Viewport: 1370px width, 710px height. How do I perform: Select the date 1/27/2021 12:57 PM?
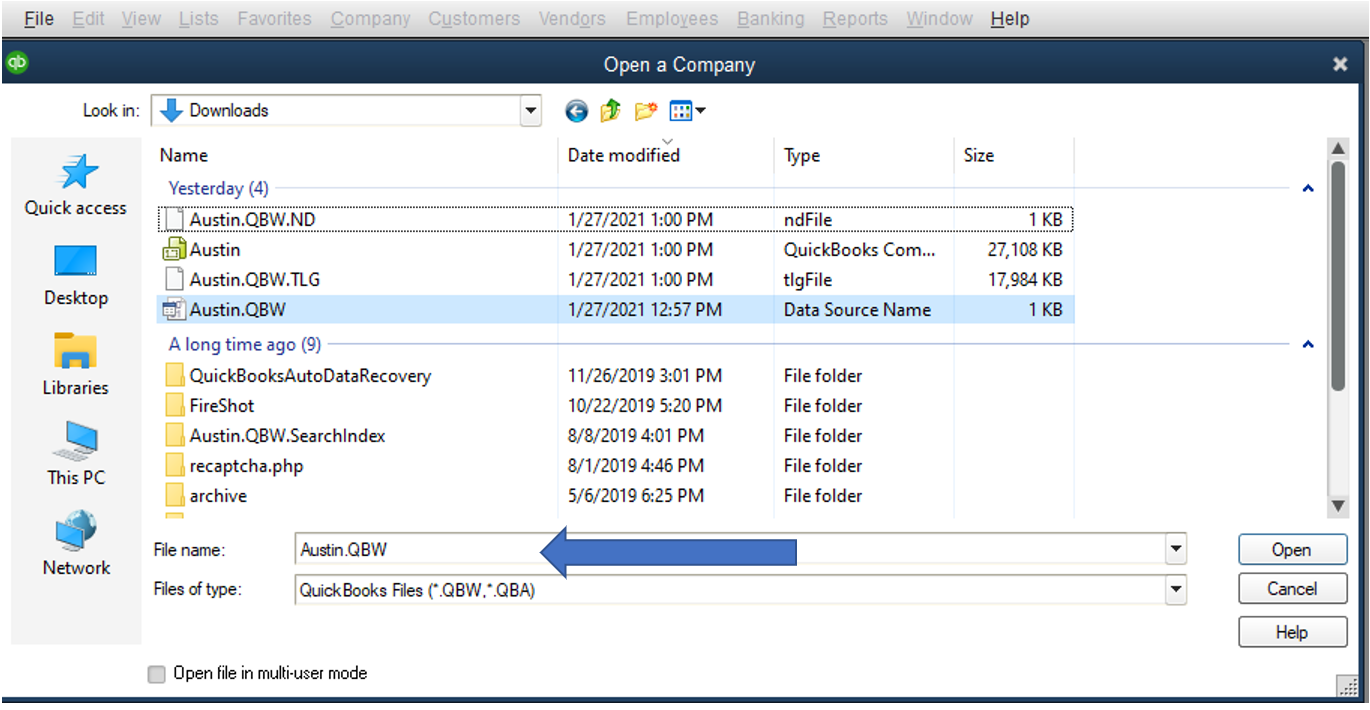(x=644, y=310)
